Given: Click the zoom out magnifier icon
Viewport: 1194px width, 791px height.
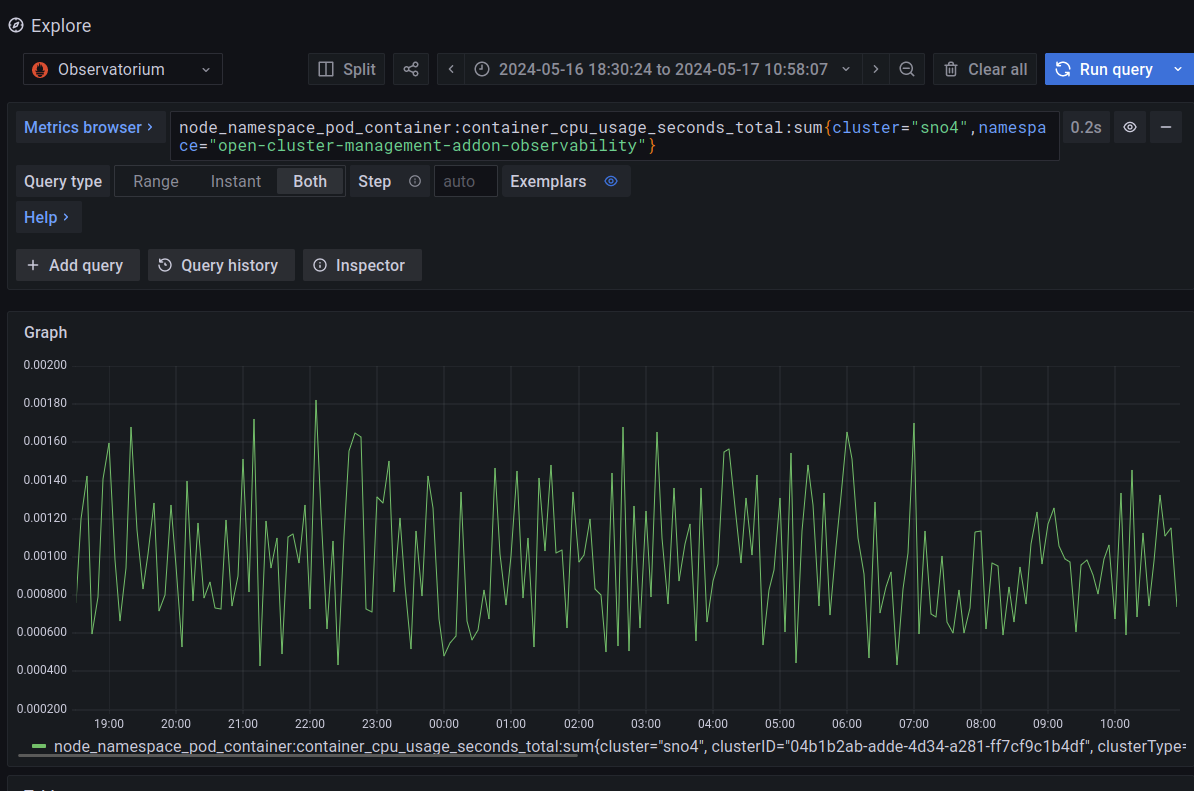Looking at the screenshot, I should tap(907, 69).
